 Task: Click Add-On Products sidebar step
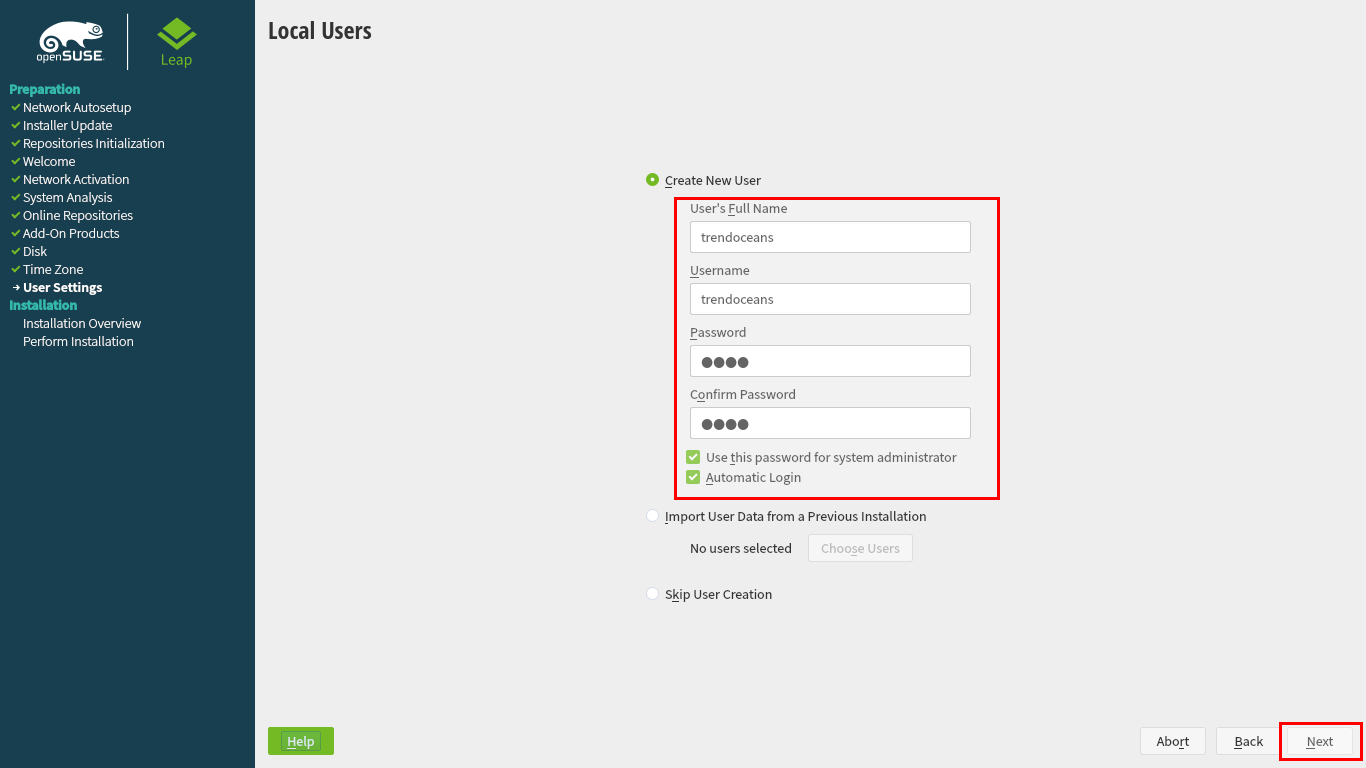[x=71, y=233]
